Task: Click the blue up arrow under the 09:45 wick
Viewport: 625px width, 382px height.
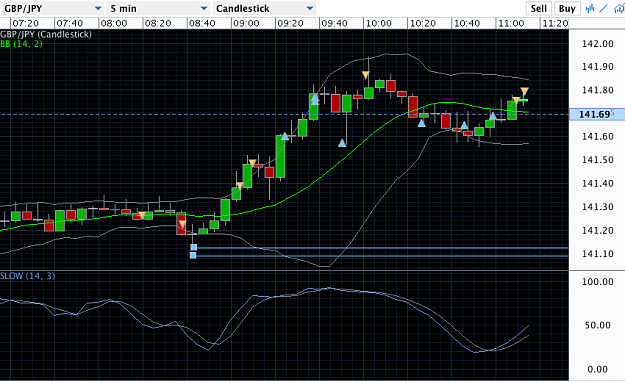Action: coord(342,143)
